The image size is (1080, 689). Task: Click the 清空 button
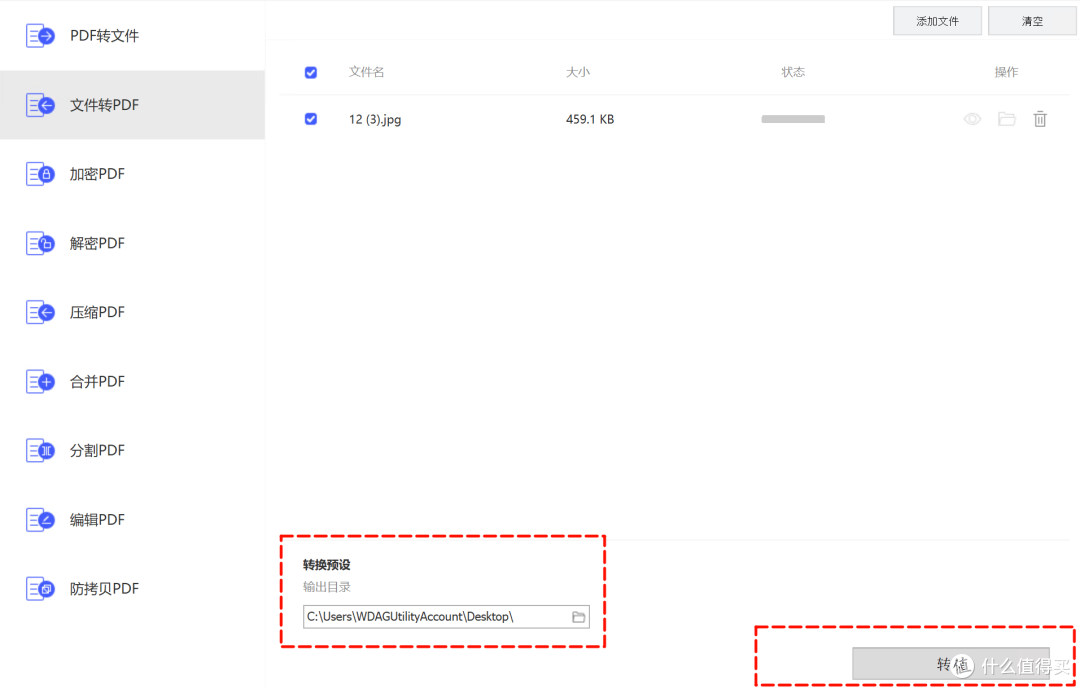point(1032,21)
